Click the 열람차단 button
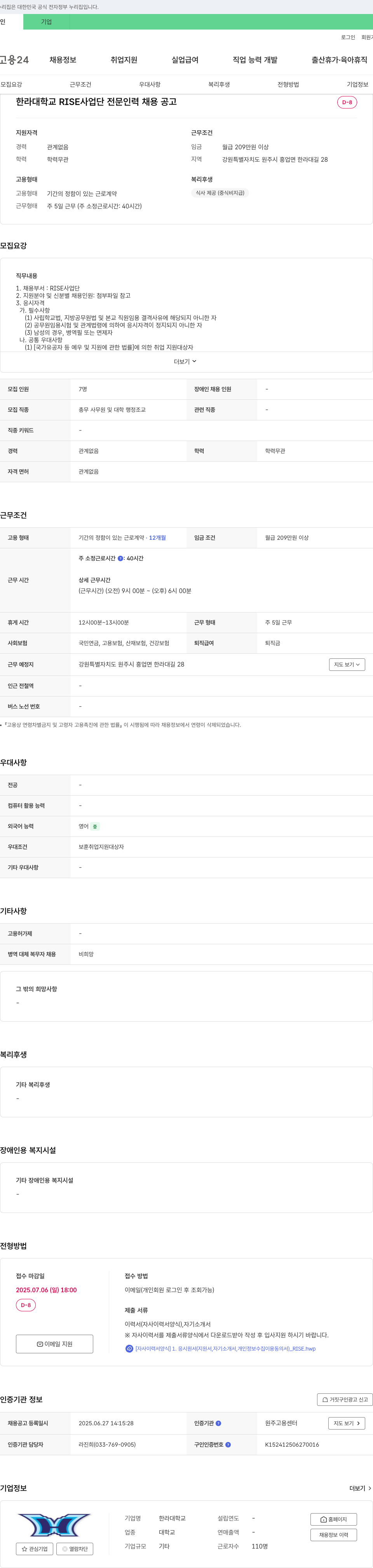 pos(75,1549)
